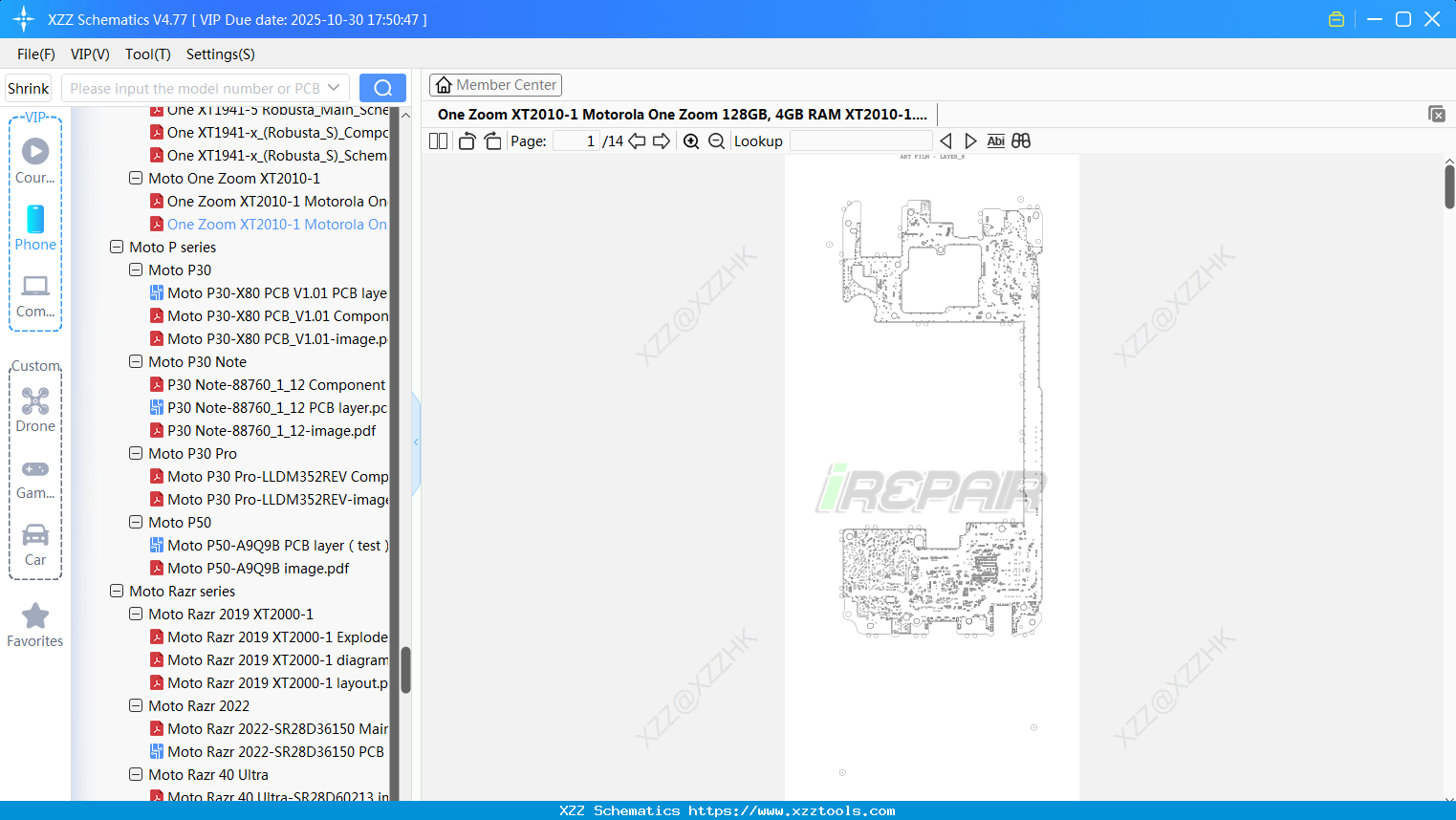
Task: Open the xzztools.com link in status bar
Action: [792, 810]
